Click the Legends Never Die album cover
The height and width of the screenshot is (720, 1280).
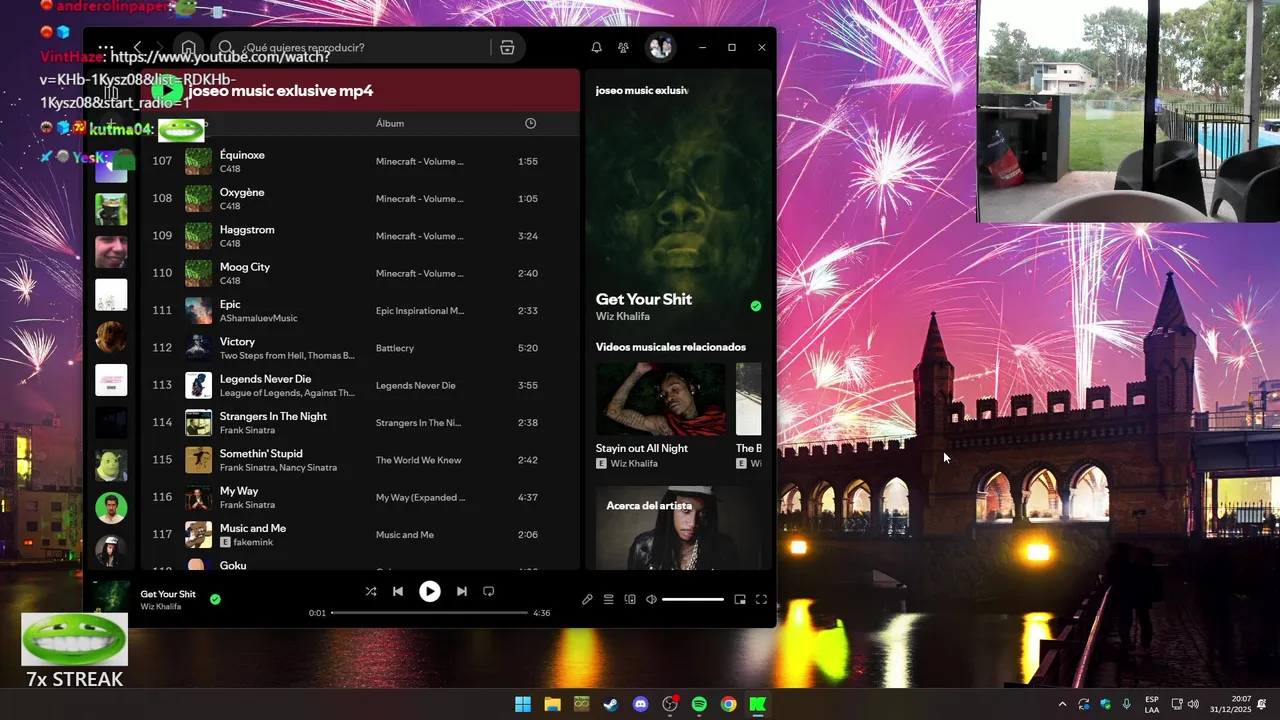click(198, 385)
